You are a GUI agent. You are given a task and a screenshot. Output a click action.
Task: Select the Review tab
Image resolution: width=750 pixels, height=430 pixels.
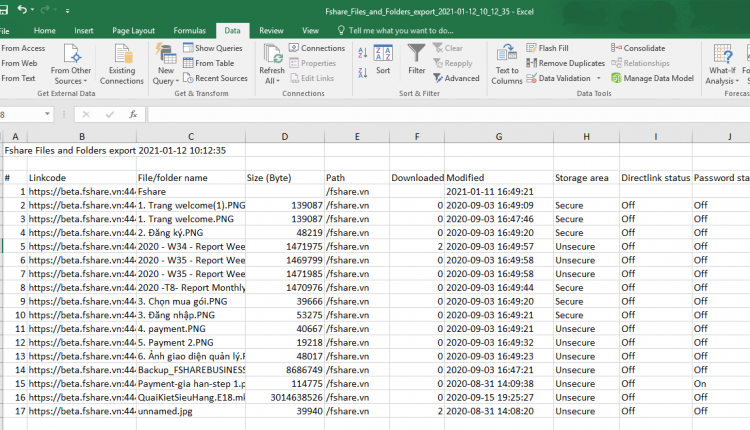[271, 31]
